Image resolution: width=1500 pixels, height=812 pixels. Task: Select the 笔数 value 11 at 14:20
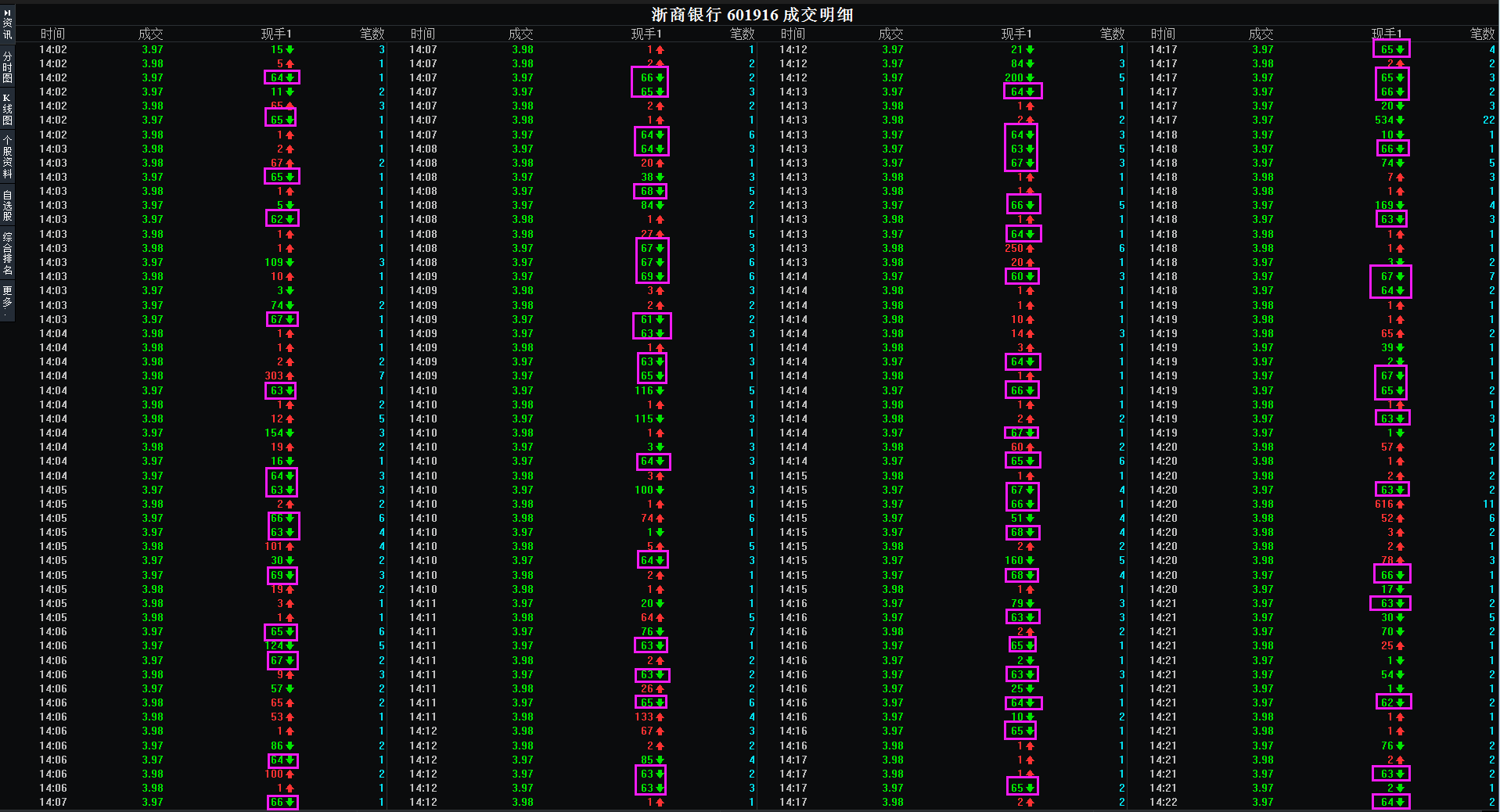(x=1488, y=504)
